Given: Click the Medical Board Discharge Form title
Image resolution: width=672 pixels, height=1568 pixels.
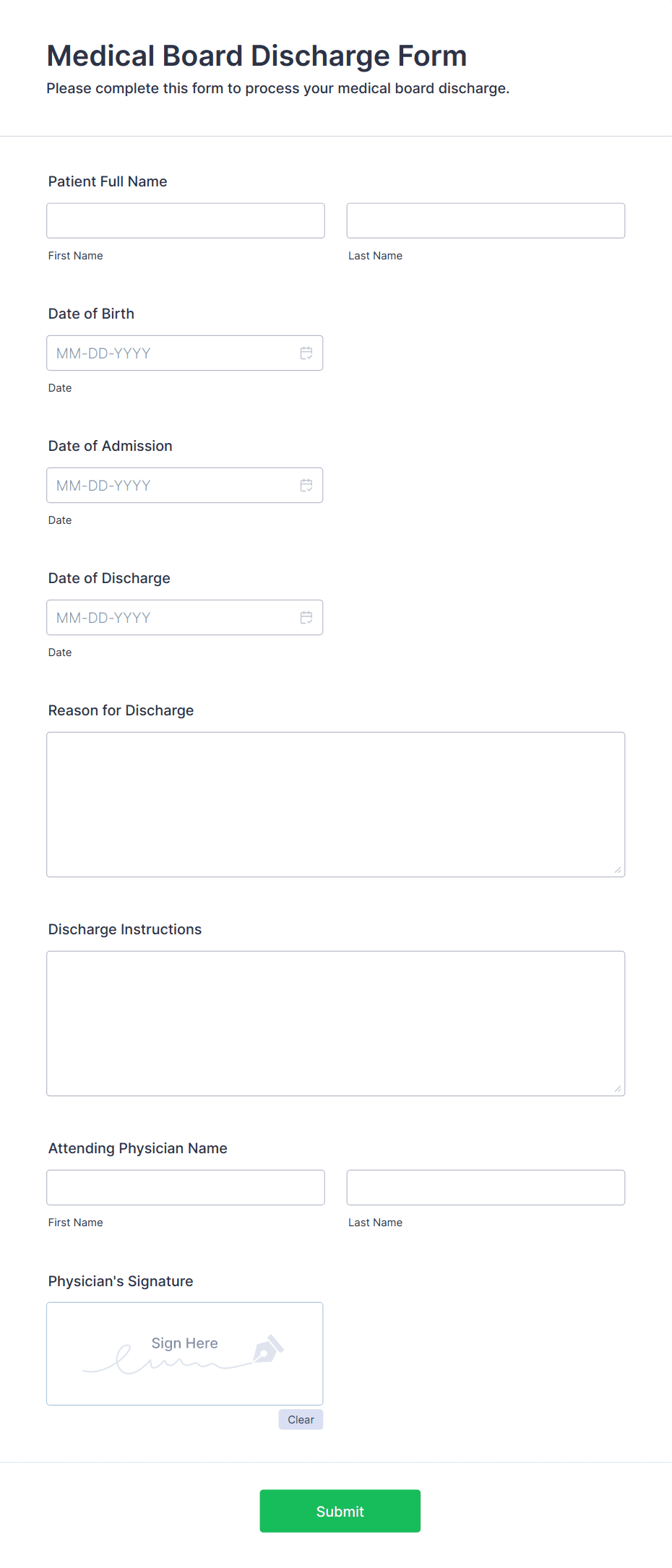Looking at the screenshot, I should pyautogui.click(x=257, y=55).
